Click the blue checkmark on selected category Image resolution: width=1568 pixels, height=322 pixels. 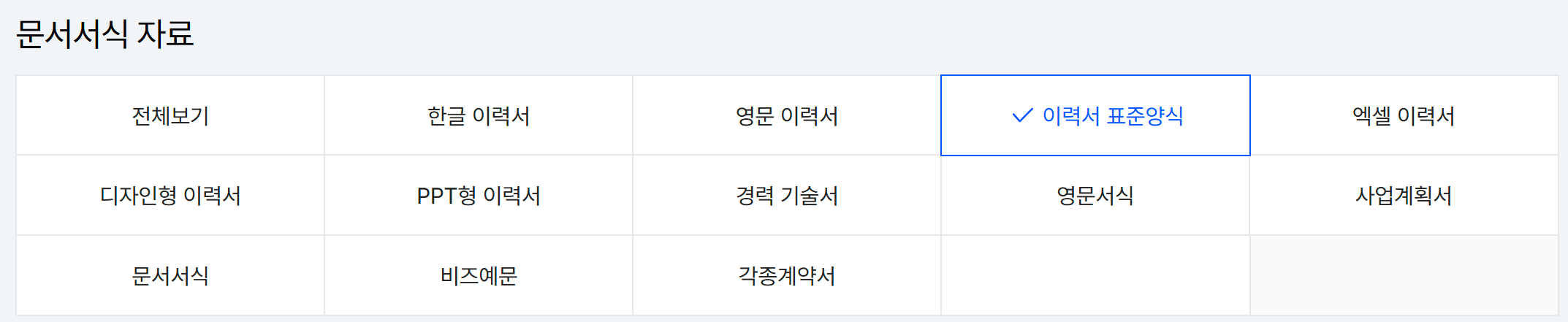pos(1022,115)
